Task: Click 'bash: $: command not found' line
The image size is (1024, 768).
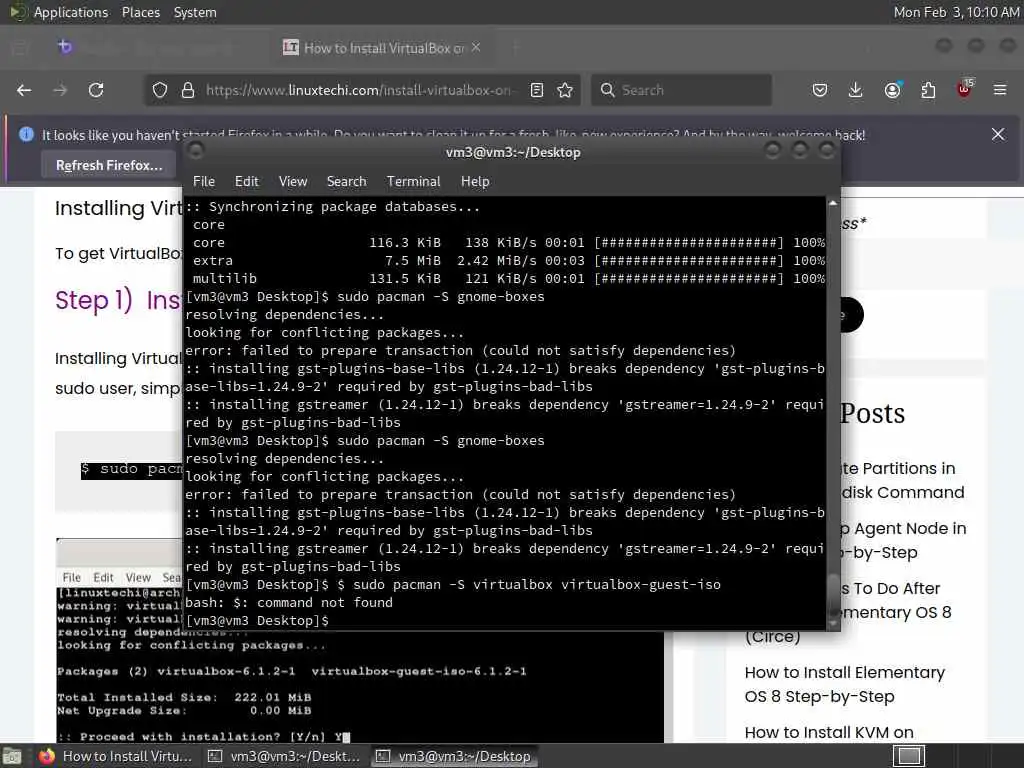Action: coord(289,602)
